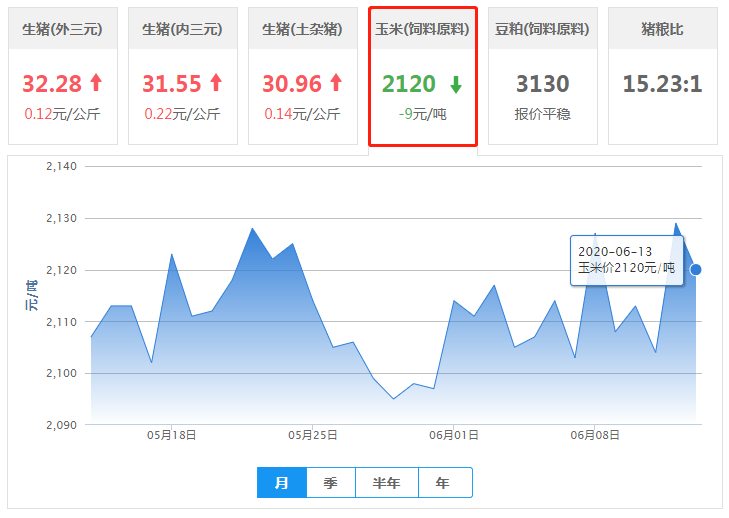Click the green down arrow beside 2120
The image size is (729, 518).
pyautogui.click(x=455, y=84)
